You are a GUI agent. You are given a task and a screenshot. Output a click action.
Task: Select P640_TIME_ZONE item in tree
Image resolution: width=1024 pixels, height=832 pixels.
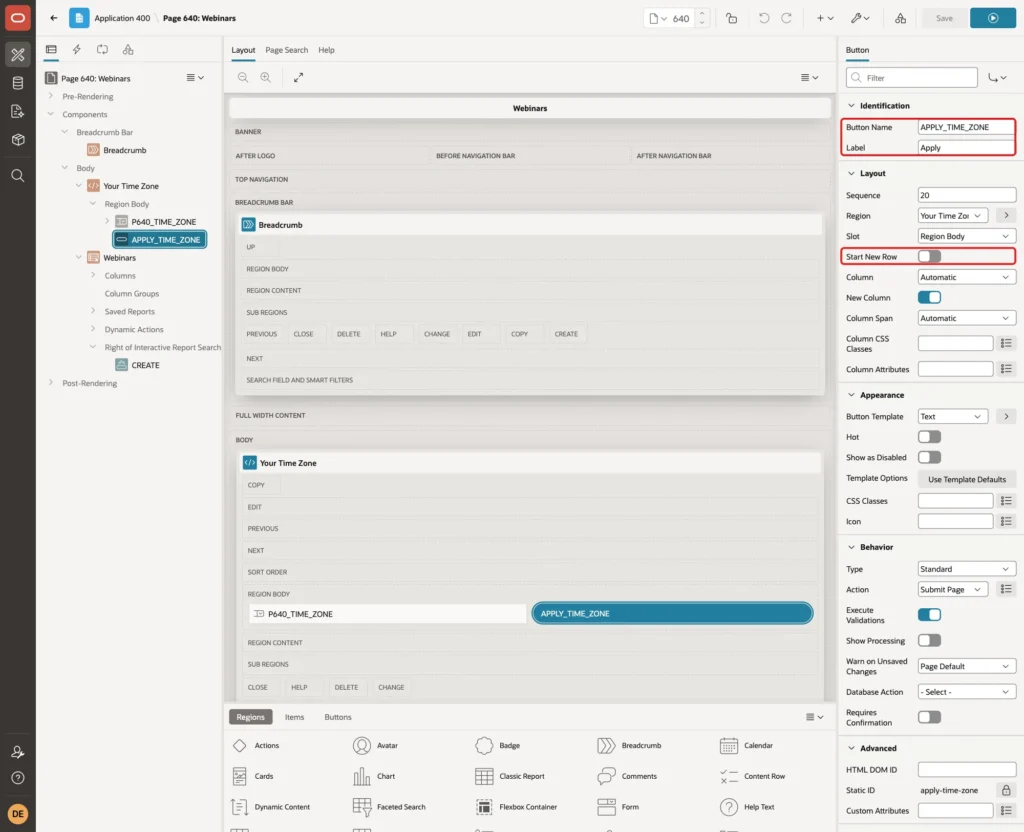[x=163, y=222]
